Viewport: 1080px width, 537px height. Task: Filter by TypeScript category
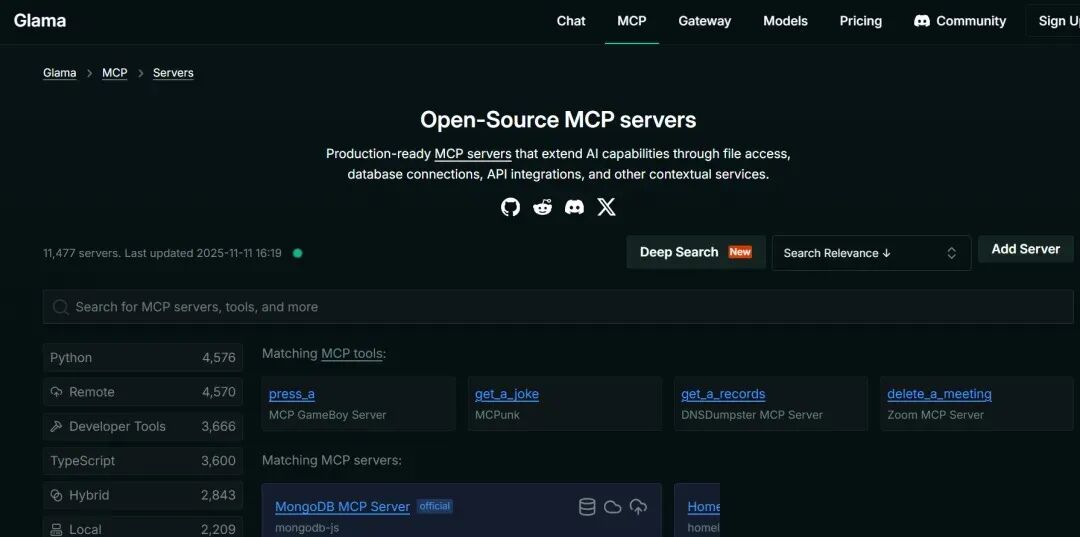coord(143,461)
